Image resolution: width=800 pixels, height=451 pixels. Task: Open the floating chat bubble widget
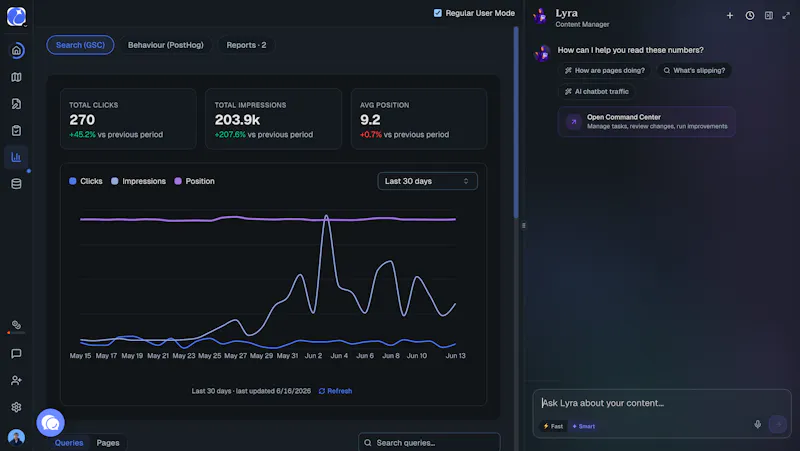[51, 422]
